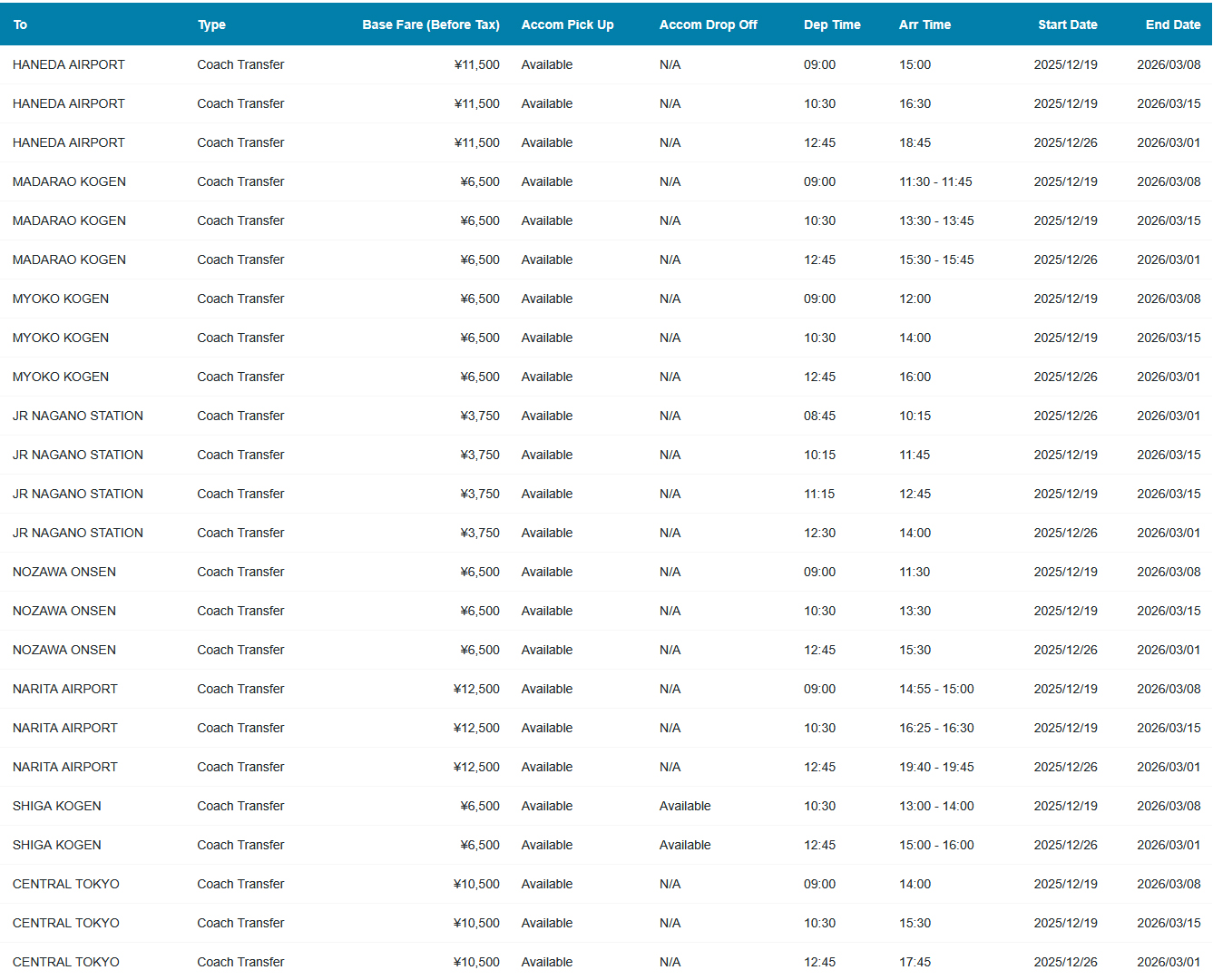Screen dimensions: 1213x980
Task: Click start date 2025/12/26 in Narita Airport row
Action: tap(1065, 767)
